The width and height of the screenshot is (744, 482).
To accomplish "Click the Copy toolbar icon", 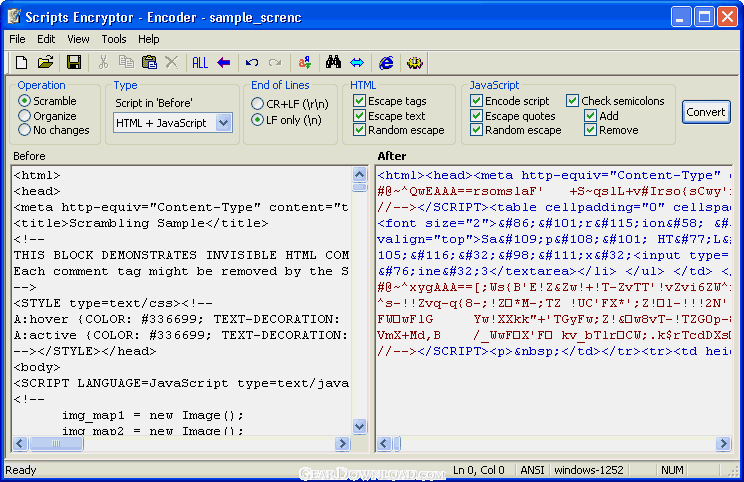I will [126, 62].
